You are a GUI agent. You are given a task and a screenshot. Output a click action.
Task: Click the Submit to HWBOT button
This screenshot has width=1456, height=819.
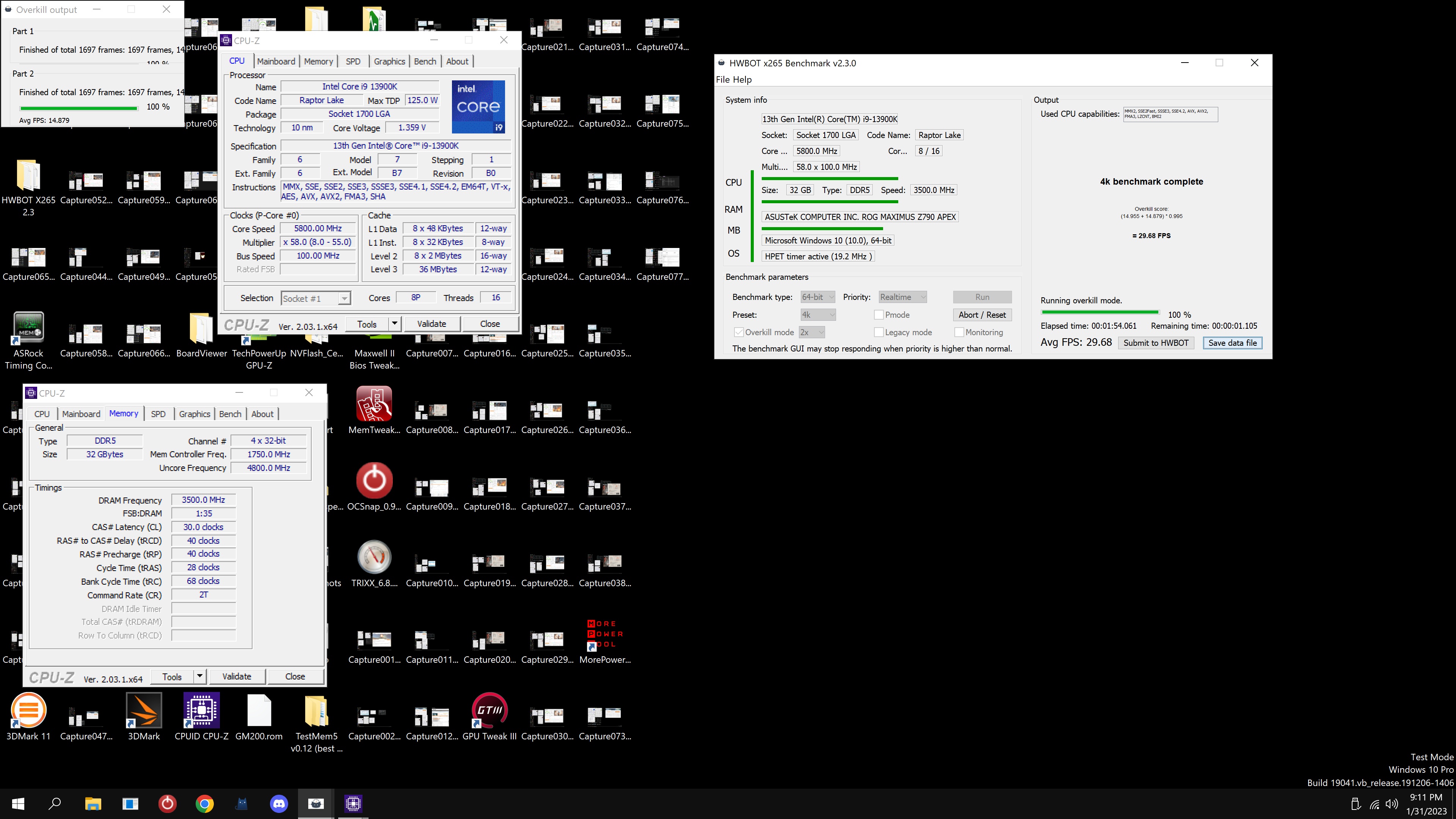[1156, 342]
